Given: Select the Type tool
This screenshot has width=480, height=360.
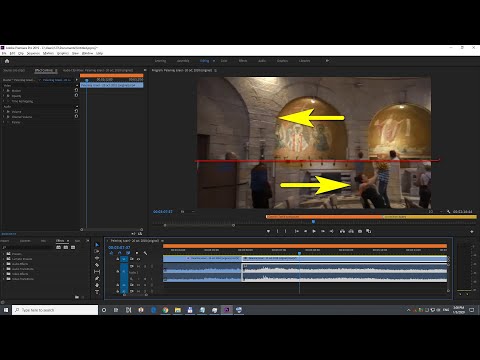Looking at the screenshot, I should pyautogui.click(x=97, y=292).
